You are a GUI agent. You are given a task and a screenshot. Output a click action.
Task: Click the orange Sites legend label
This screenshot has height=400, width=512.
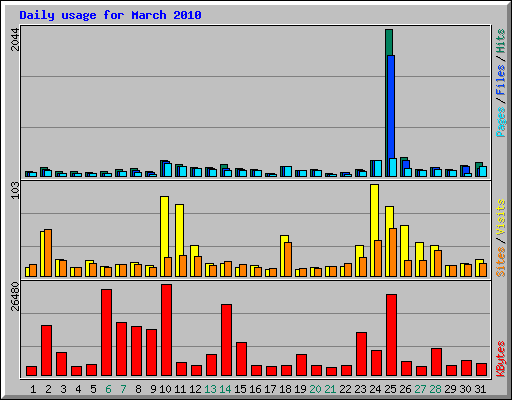tap(501, 262)
